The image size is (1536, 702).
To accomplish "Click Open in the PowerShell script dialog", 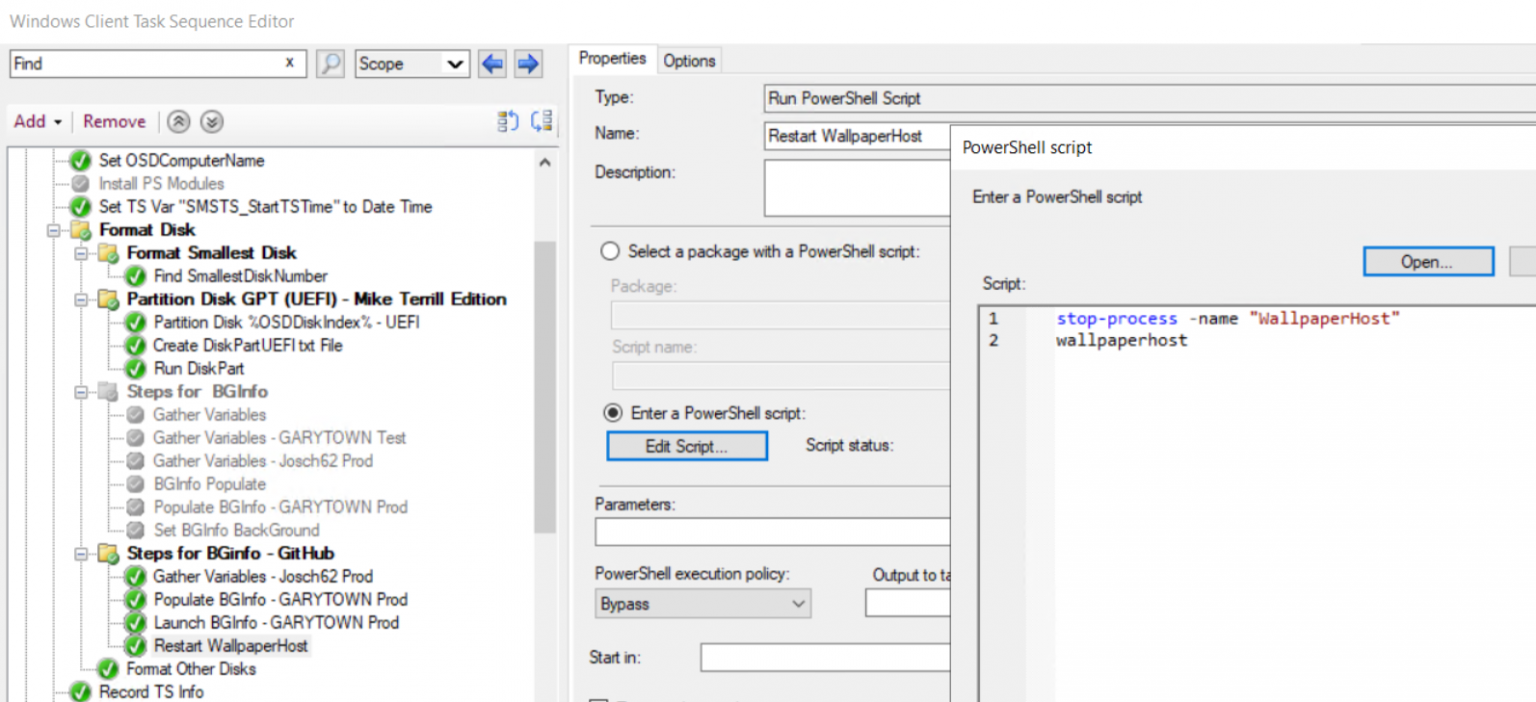I will (1427, 261).
